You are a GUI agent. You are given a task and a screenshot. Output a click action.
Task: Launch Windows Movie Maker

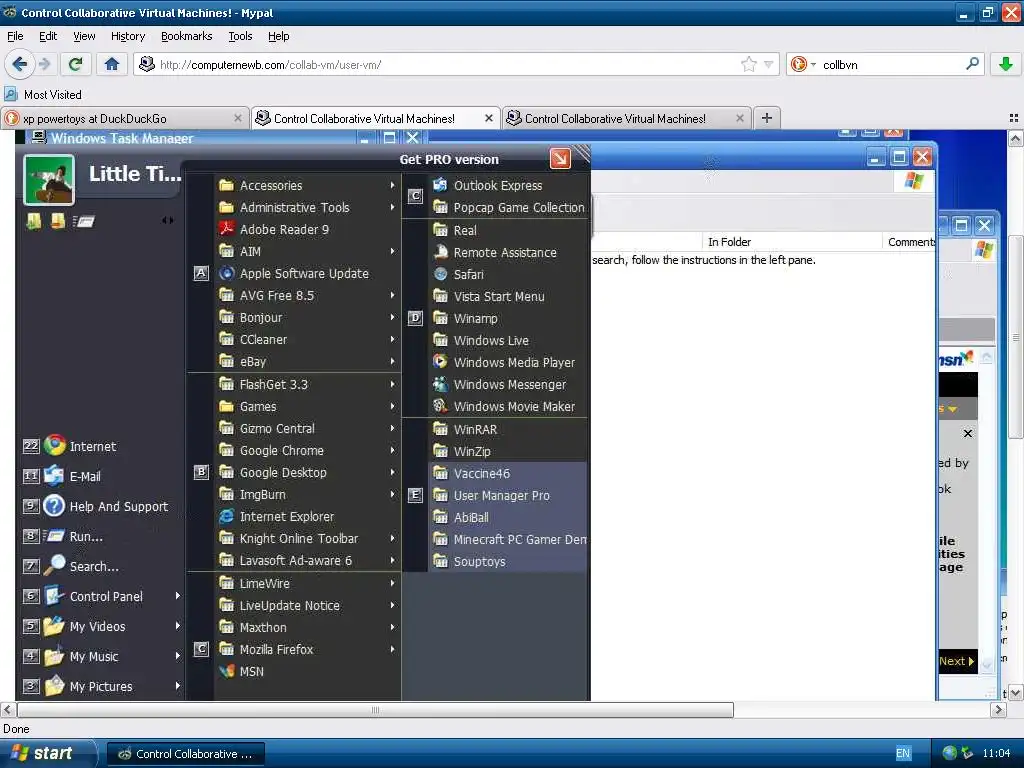tap(514, 406)
